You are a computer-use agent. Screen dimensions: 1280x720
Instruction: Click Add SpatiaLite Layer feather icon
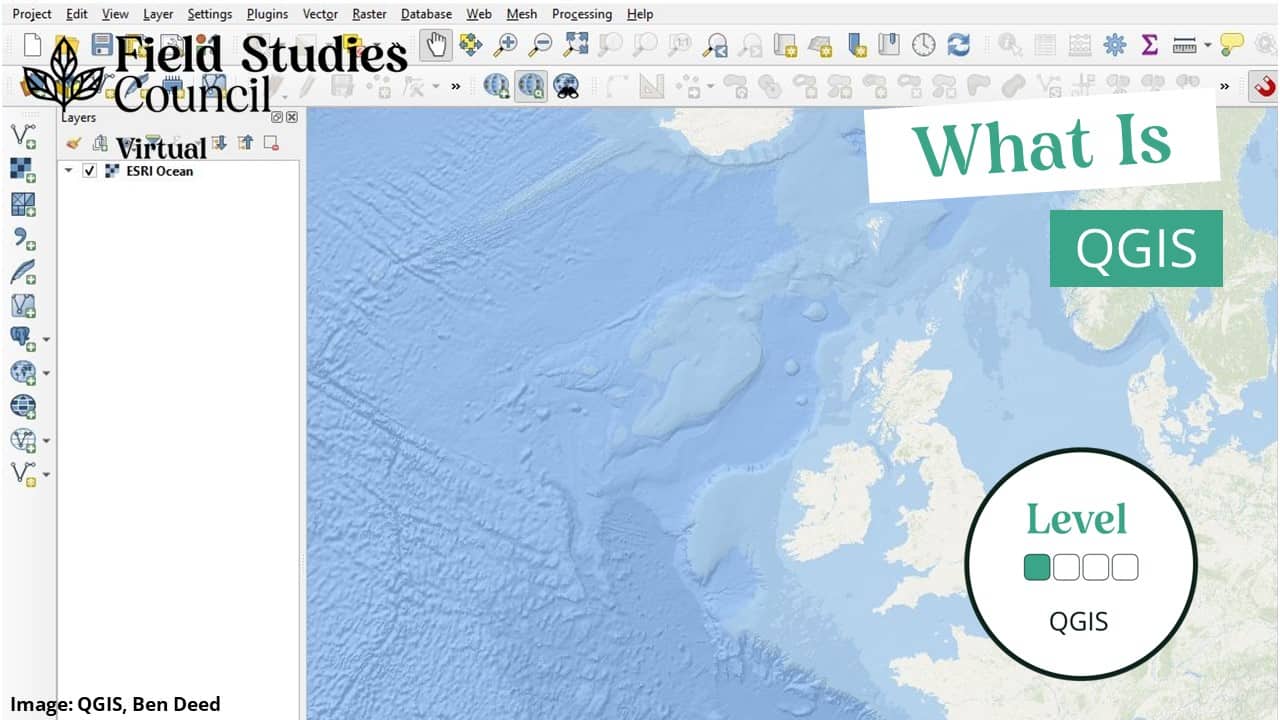[23, 272]
